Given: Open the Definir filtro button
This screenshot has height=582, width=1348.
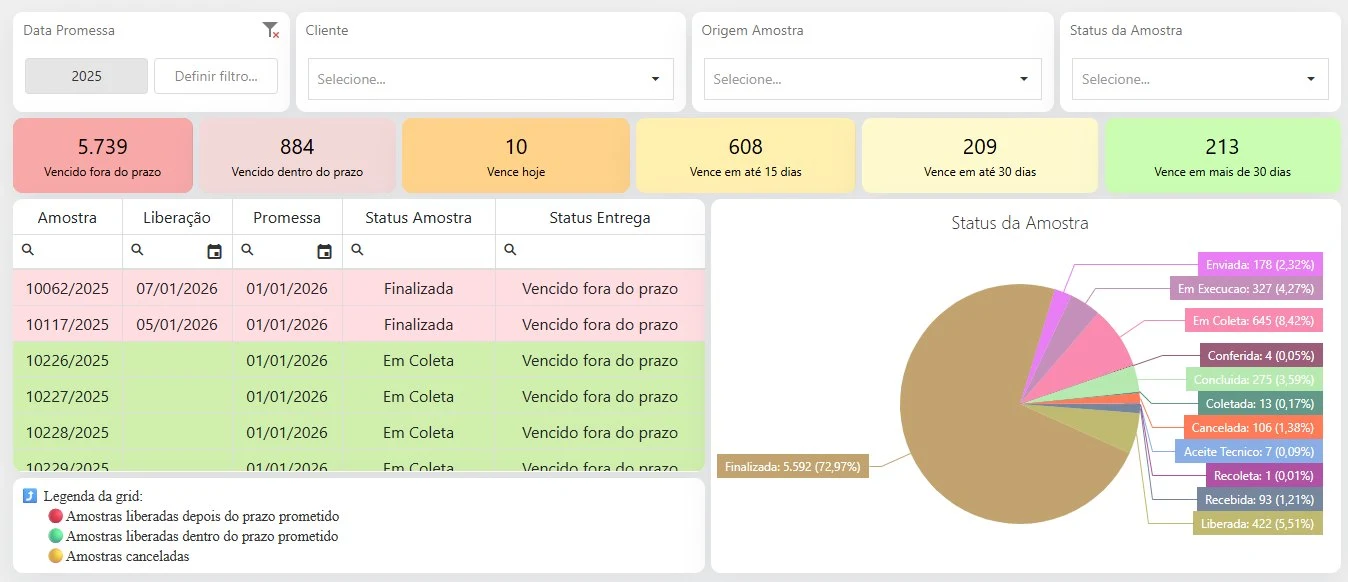Looking at the screenshot, I should pyautogui.click(x=216, y=76).
